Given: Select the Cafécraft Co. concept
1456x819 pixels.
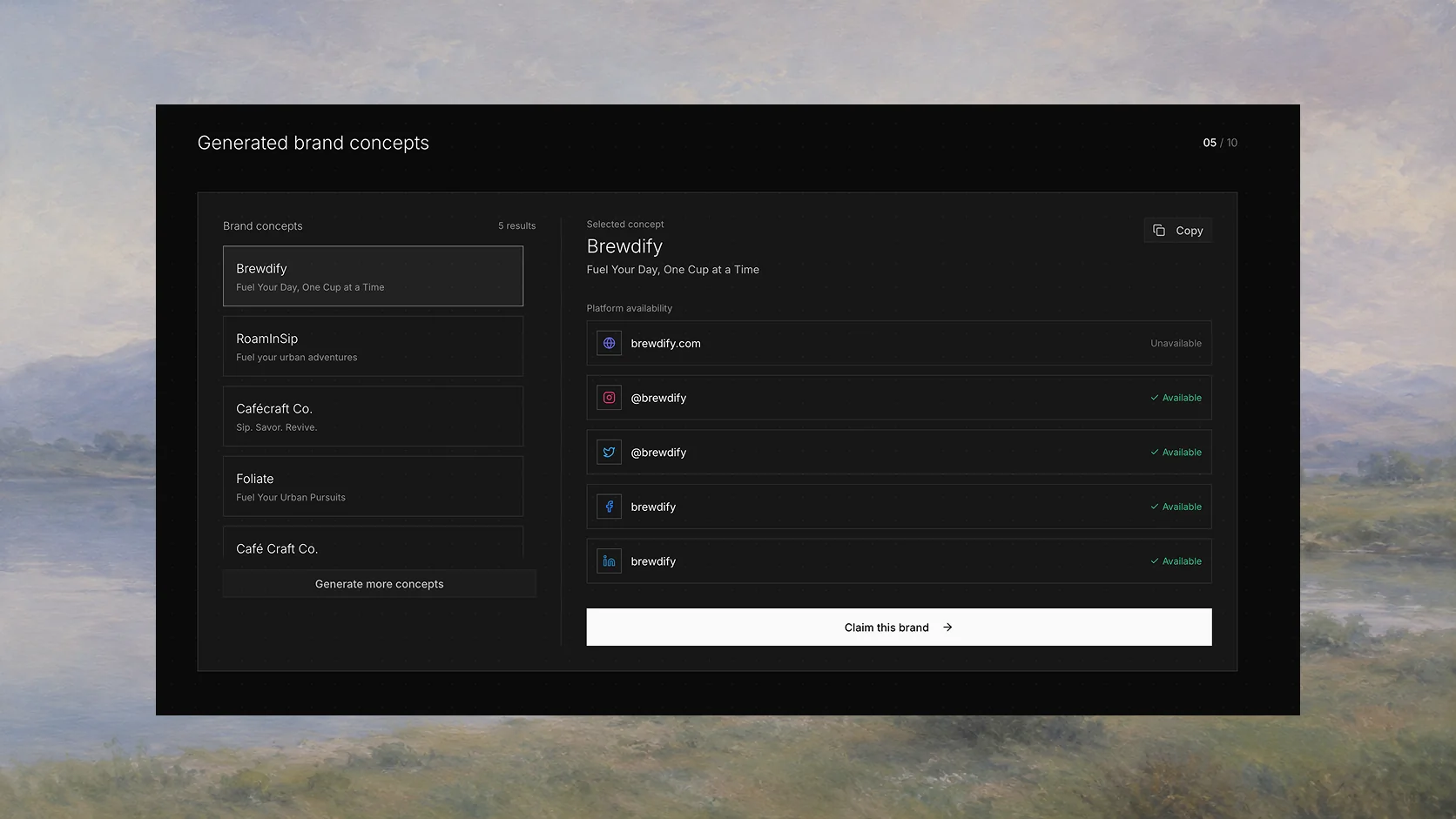Looking at the screenshot, I should [x=373, y=416].
